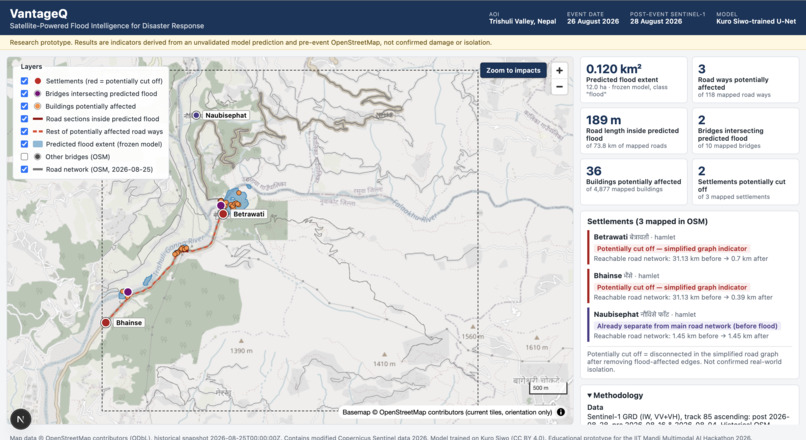Click the Zoom to impacts button
Screen dimensions: 806x440
[x=513, y=70]
